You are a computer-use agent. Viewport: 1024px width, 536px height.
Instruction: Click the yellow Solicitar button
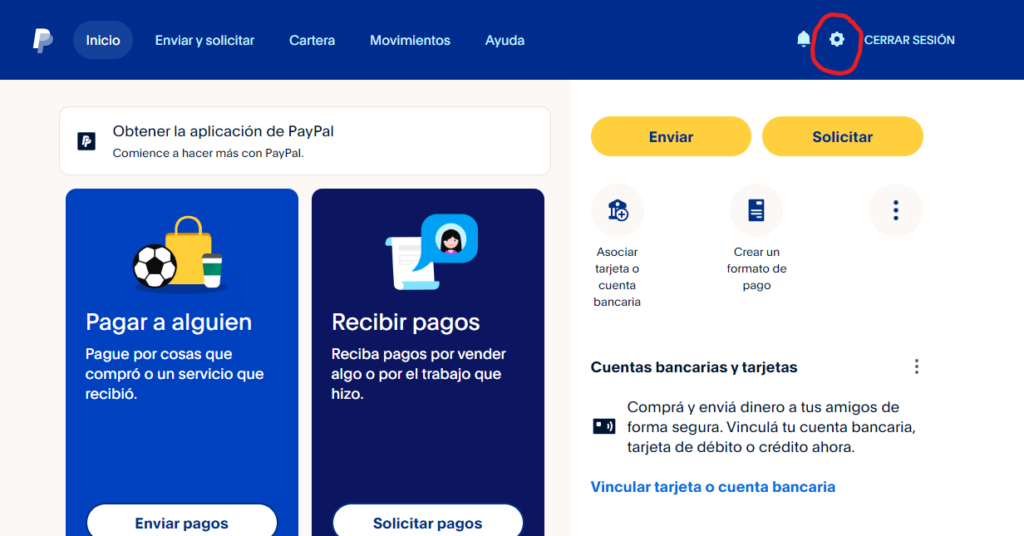(842, 136)
